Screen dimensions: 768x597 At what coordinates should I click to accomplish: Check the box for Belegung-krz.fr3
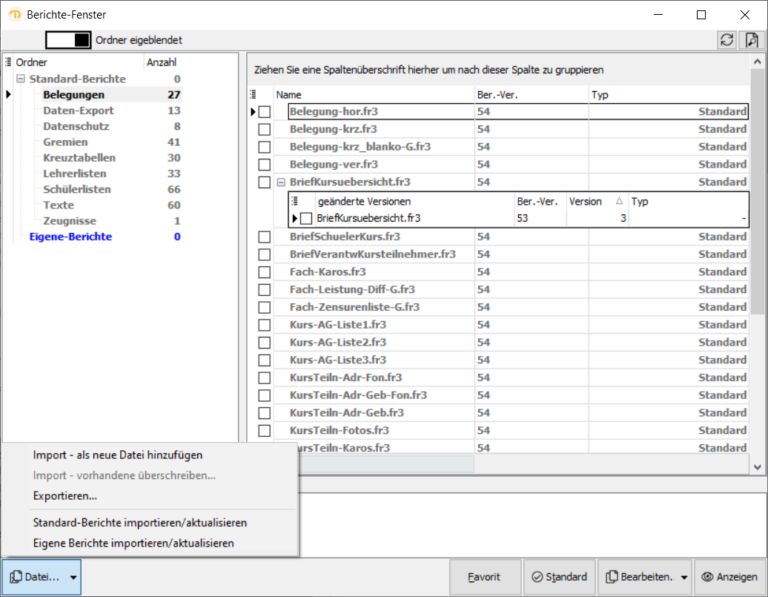(x=264, y=130)
